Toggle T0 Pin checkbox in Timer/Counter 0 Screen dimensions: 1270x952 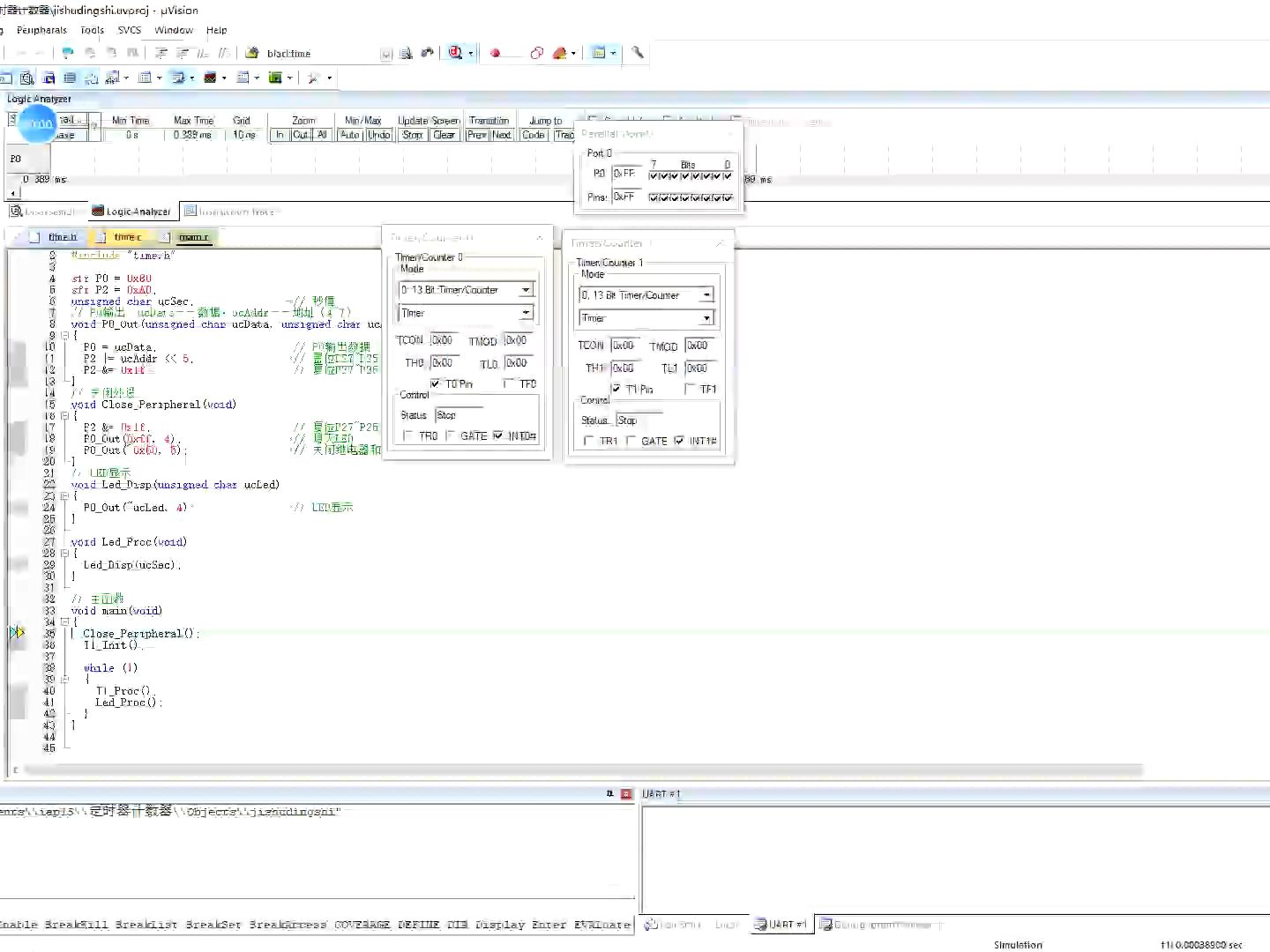tap(435, 383)
